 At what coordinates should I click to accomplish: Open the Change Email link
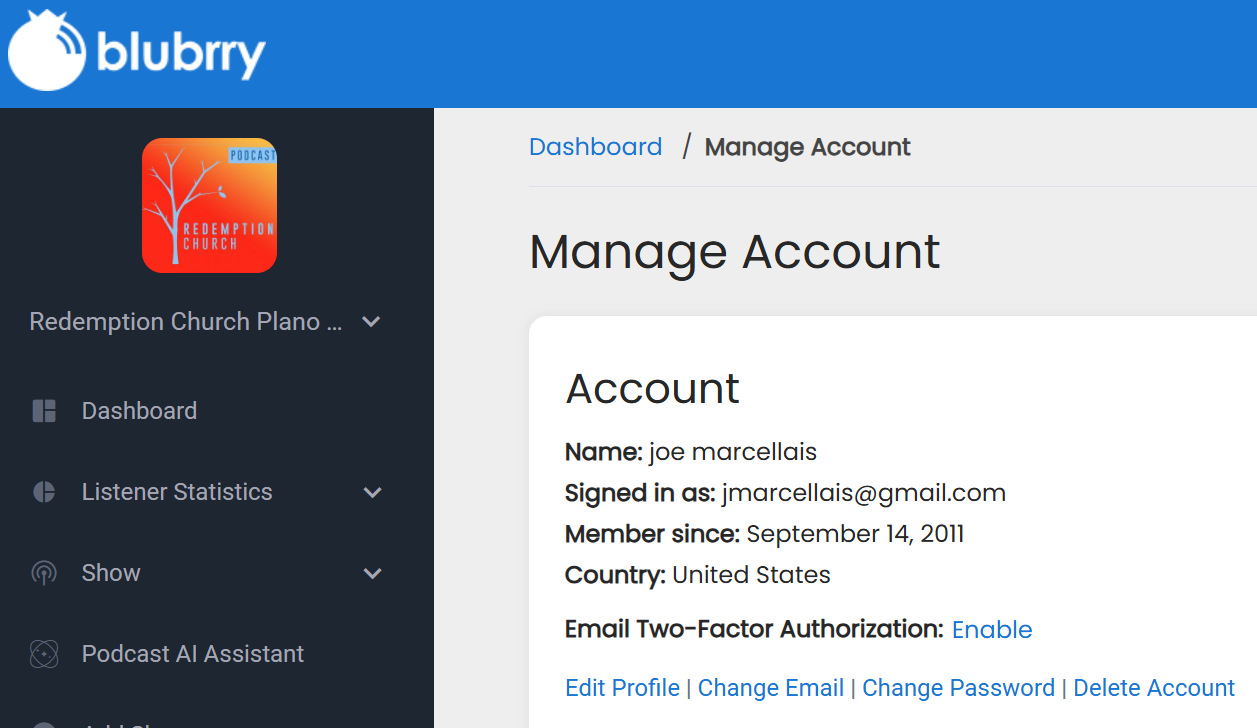tap(771, 688)
